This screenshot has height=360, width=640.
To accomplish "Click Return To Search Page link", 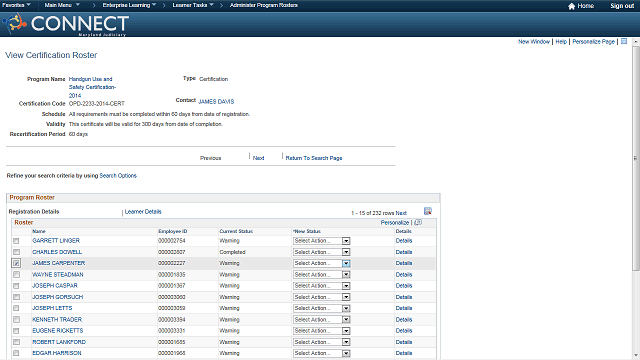I will [x=314, y=158].
